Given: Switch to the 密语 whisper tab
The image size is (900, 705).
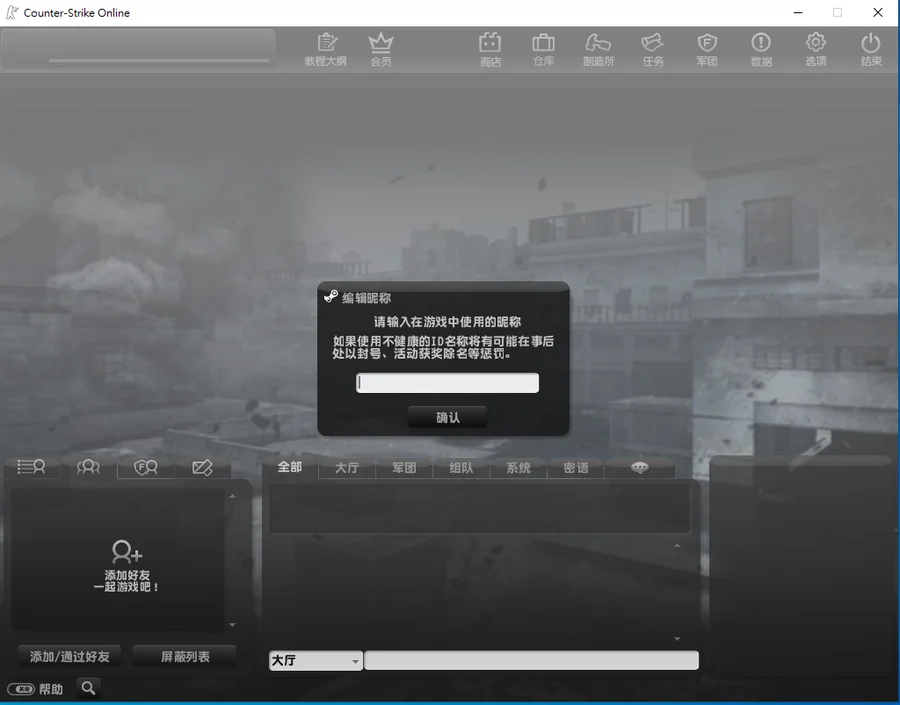Looking at the screenshot, I should [576, 468].
